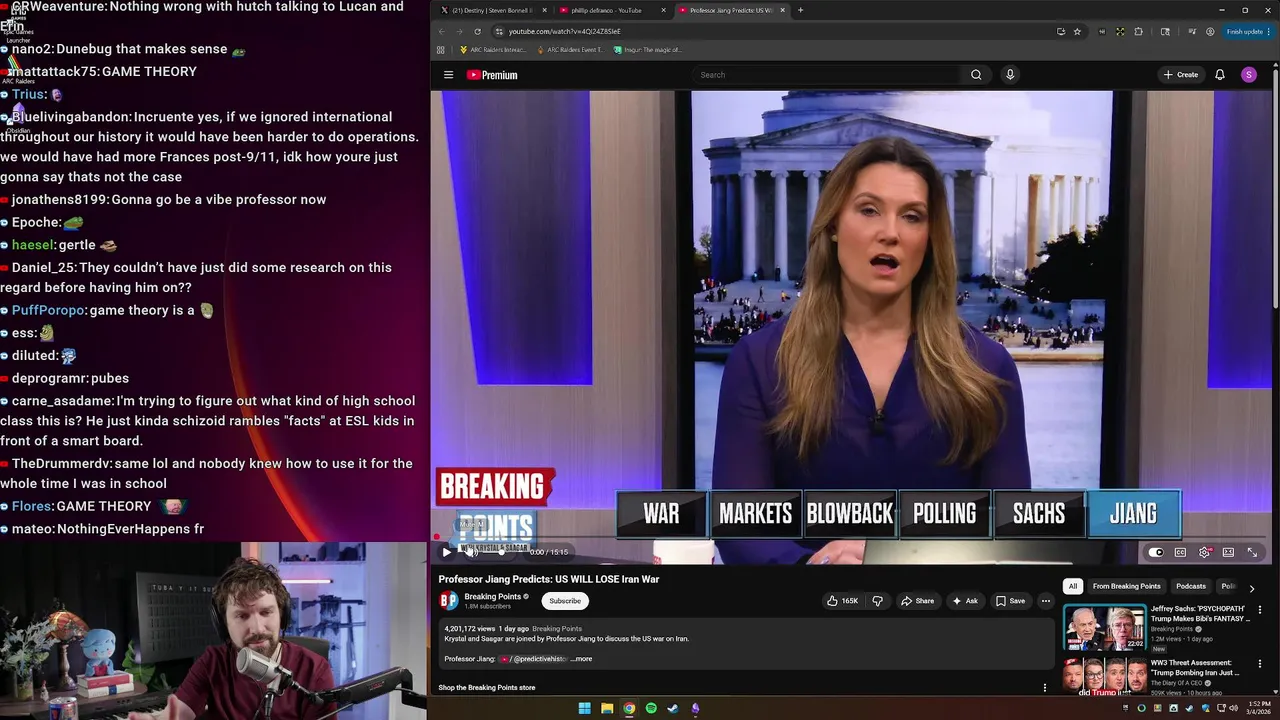Image resolution: width=1280 pixels, height=720 pixels.
Task: Open a new browser tab
Action: [x=800, y=10]
